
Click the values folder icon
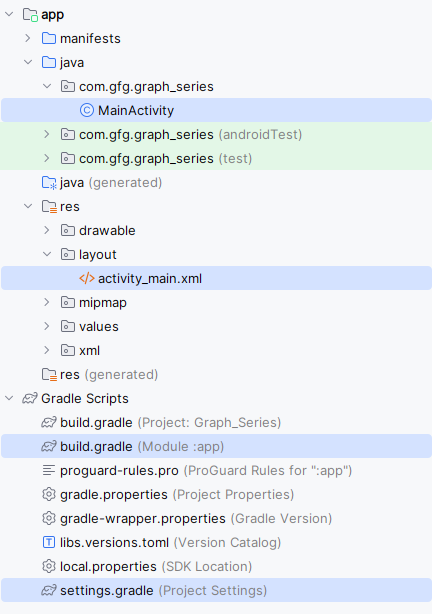pos(68,326)
